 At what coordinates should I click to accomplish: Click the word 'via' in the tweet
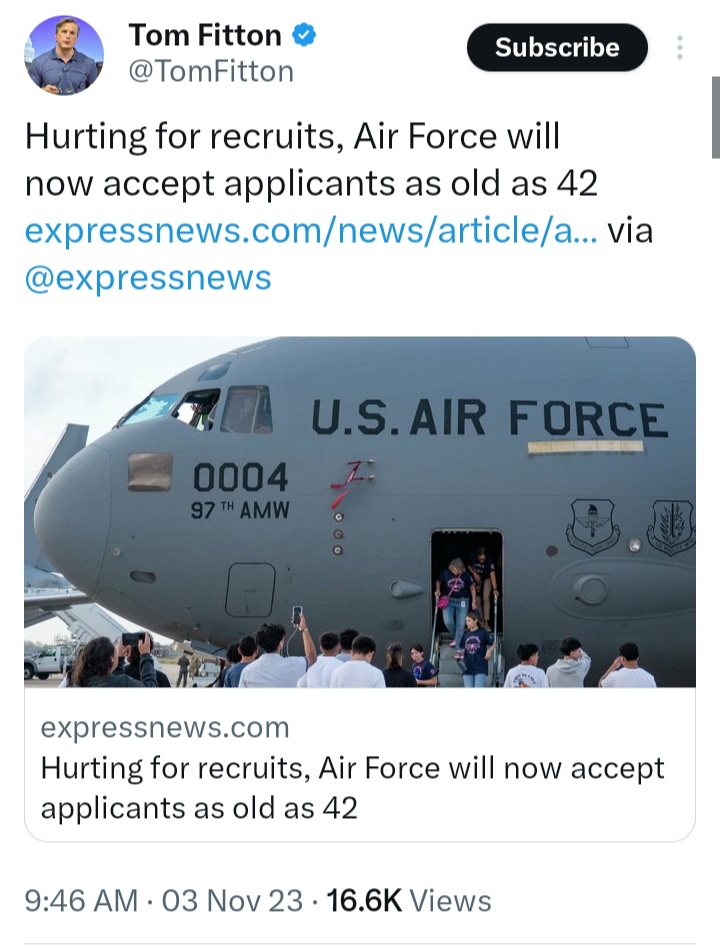tap(630, 230)
